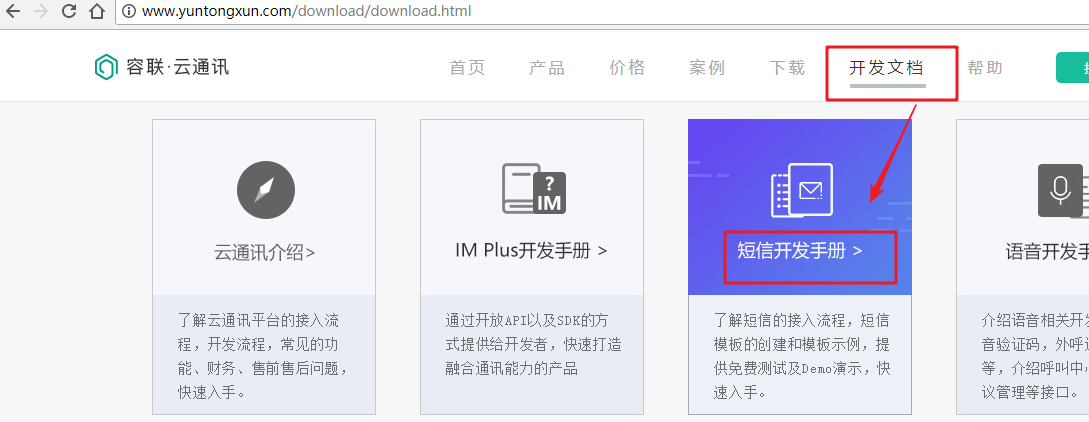Click the browser forward arrow
The height and width of the screenshot is (422, 1089).
coord(41,12)
